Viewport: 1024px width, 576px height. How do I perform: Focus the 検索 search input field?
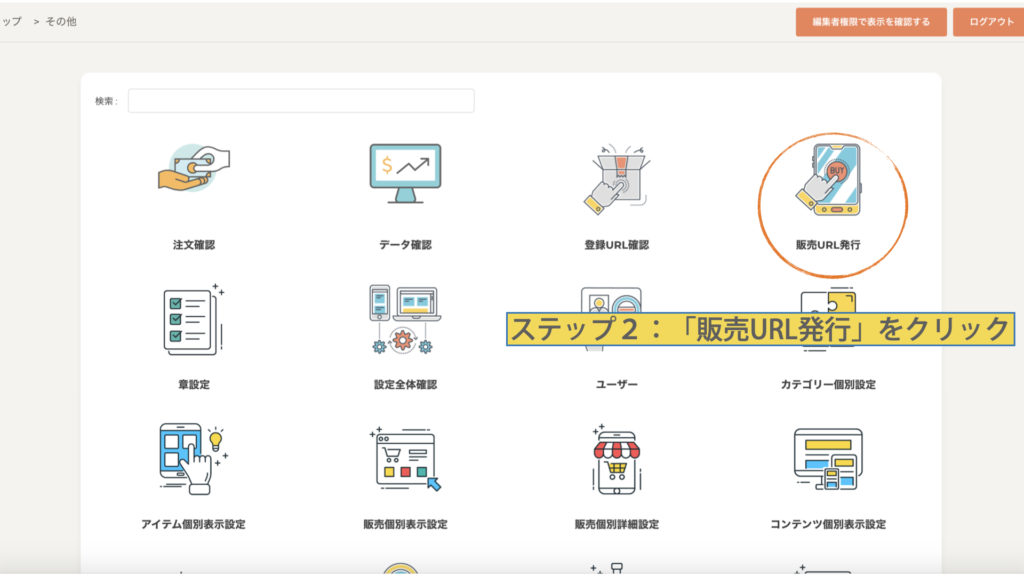(x=300, y=101)
